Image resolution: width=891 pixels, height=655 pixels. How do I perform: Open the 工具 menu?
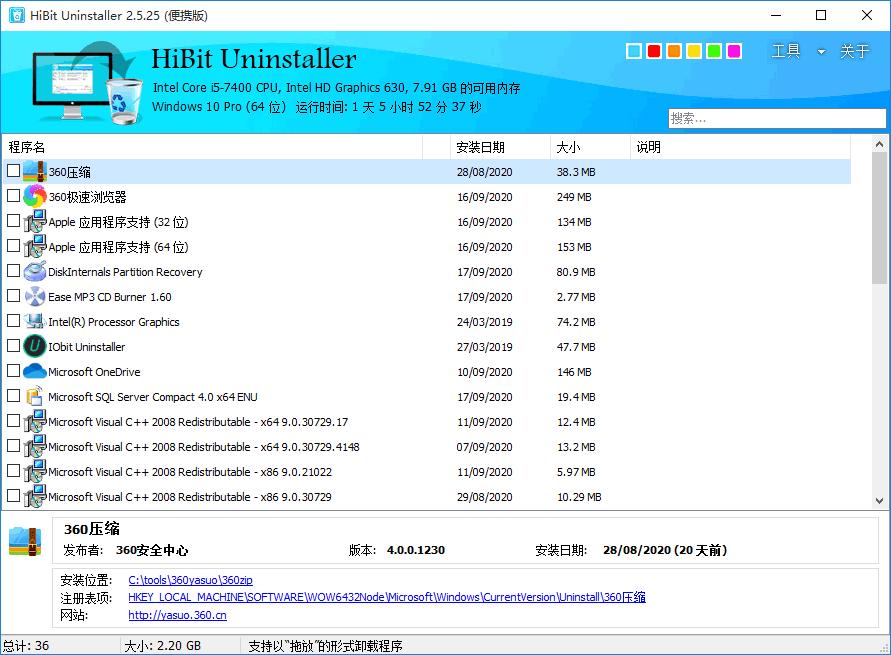tap(786, 51)
